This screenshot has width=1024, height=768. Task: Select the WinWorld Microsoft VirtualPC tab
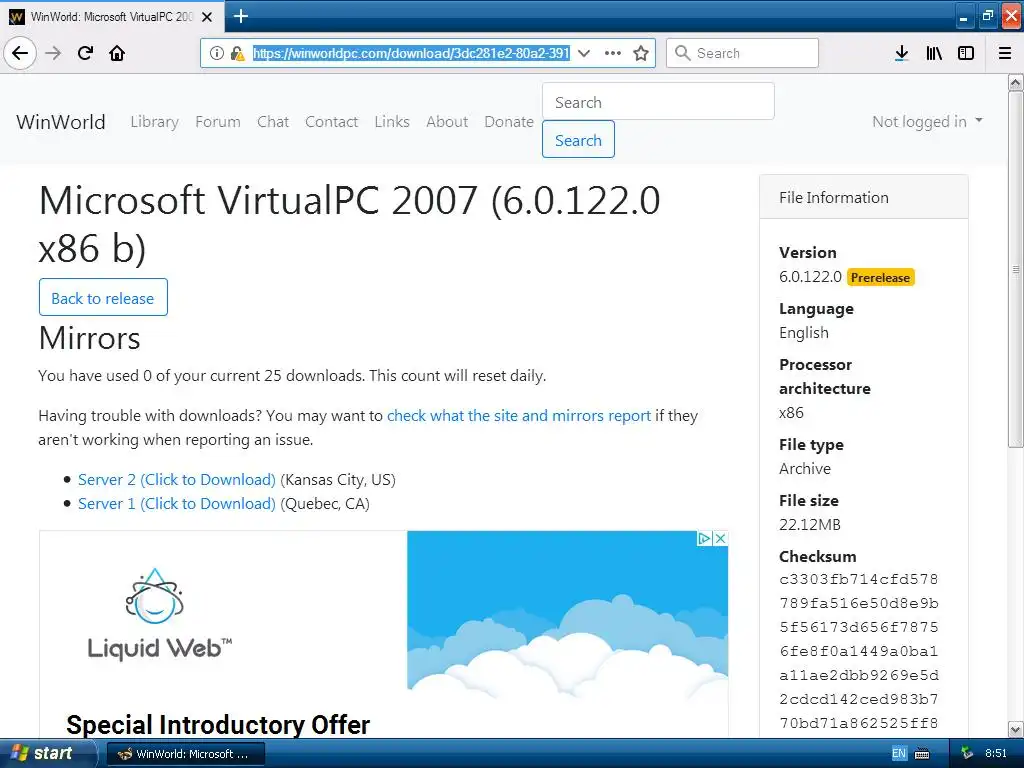point(112,17)
